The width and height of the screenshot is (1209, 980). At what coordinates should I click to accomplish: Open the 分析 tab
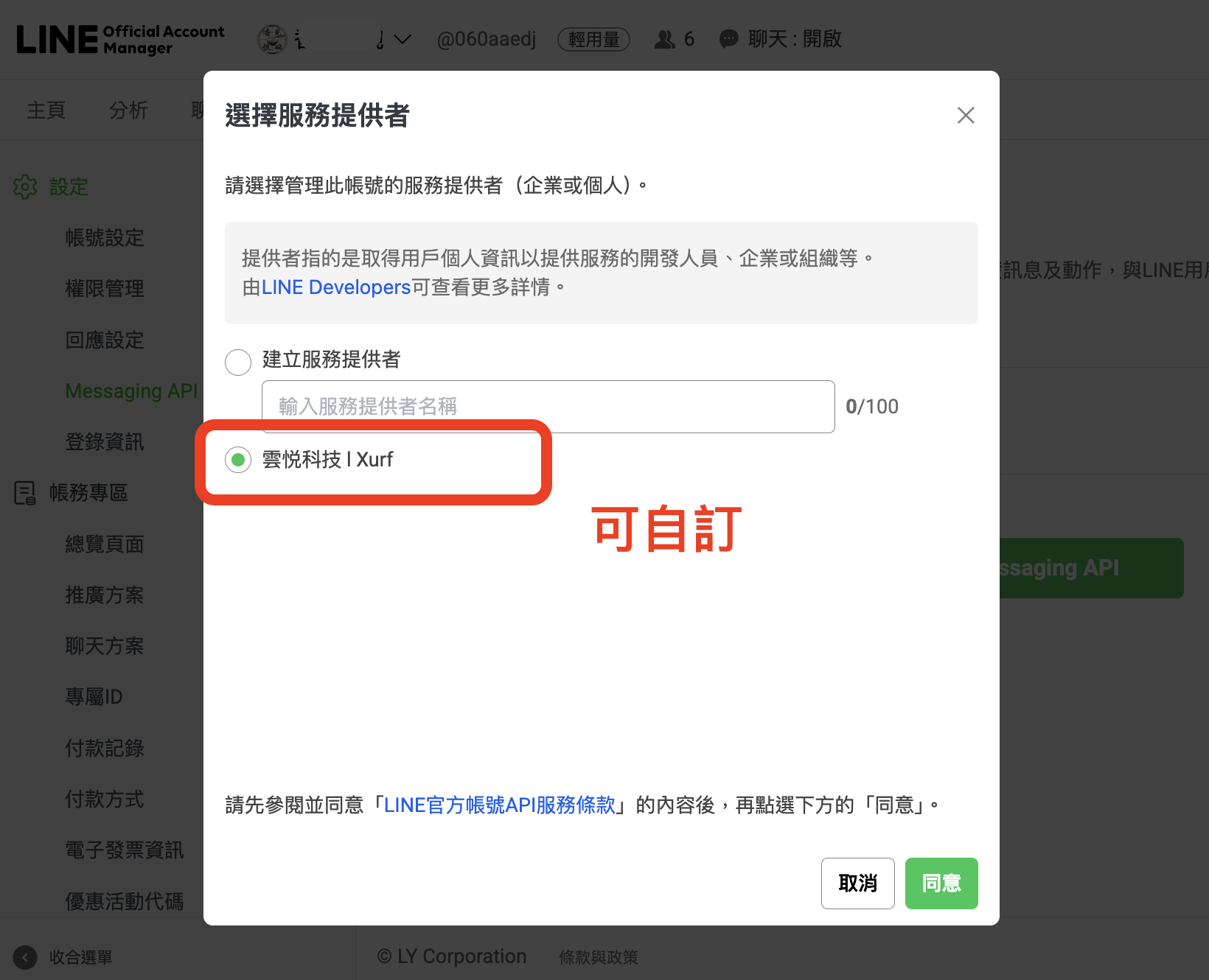pyautogui.click(x=128, y=110)
